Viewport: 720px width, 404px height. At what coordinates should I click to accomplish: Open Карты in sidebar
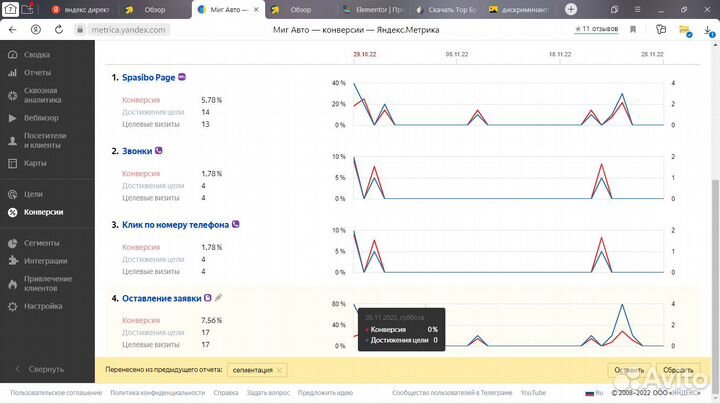coord(35,163)
